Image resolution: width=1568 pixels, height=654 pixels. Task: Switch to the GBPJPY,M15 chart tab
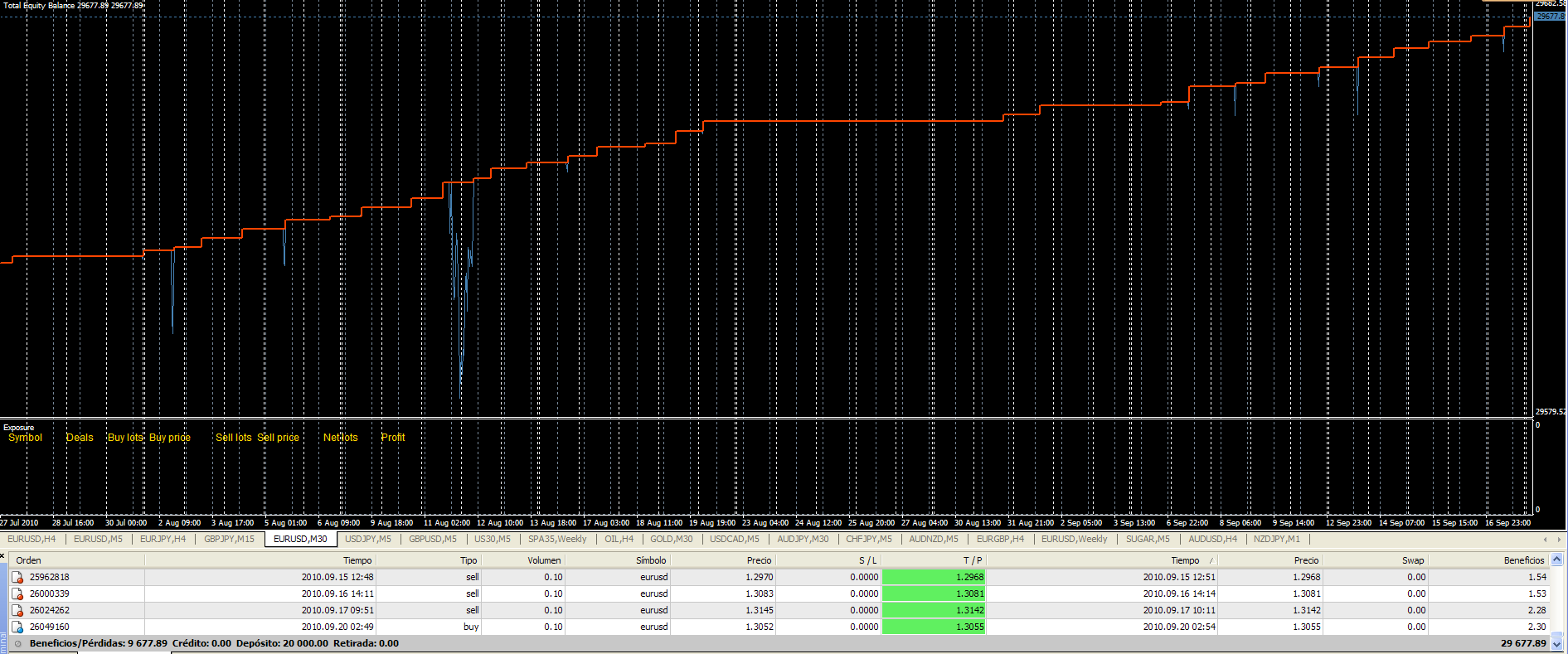click(x=229, y=539)
